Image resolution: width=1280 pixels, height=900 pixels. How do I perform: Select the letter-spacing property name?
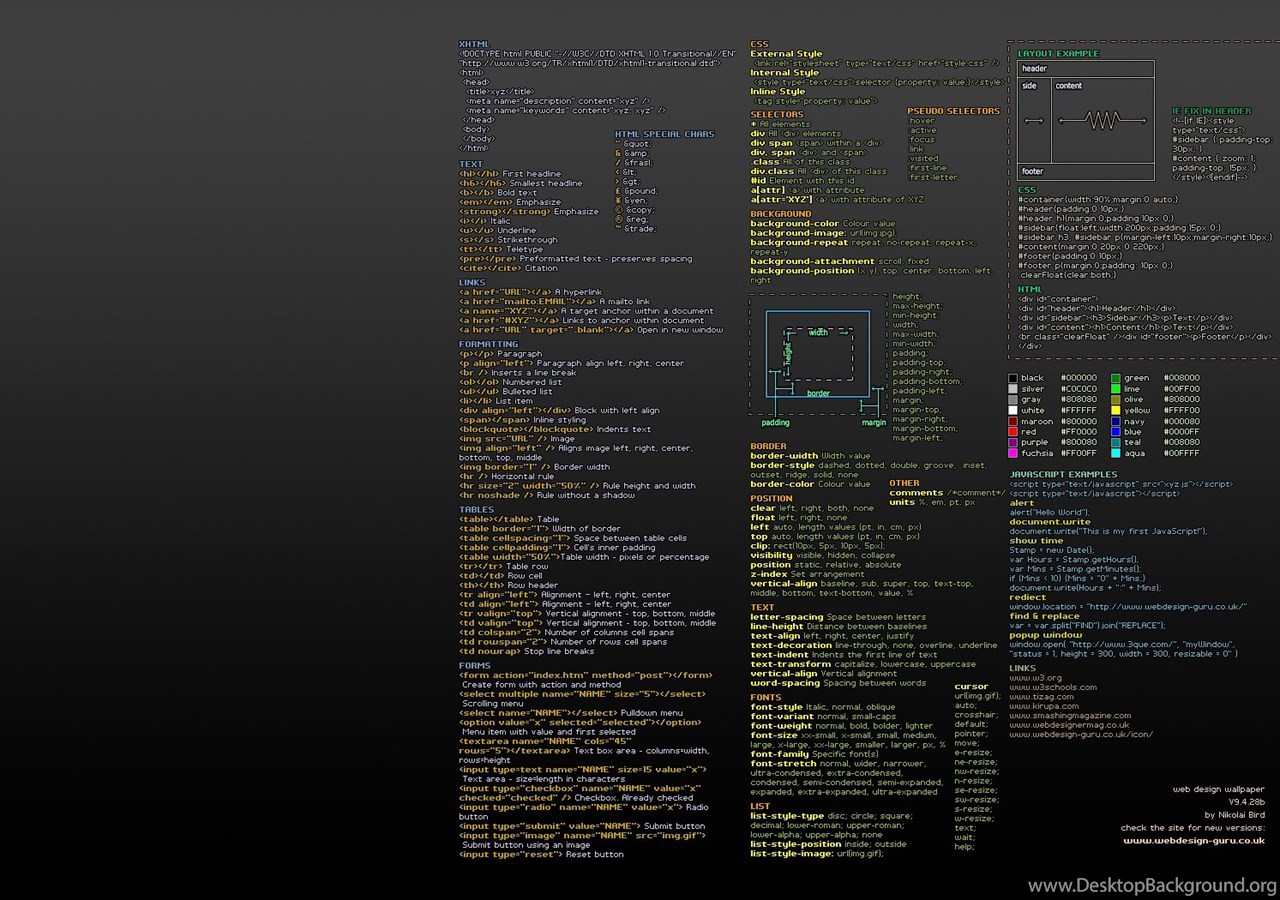[x=787, y=617]
